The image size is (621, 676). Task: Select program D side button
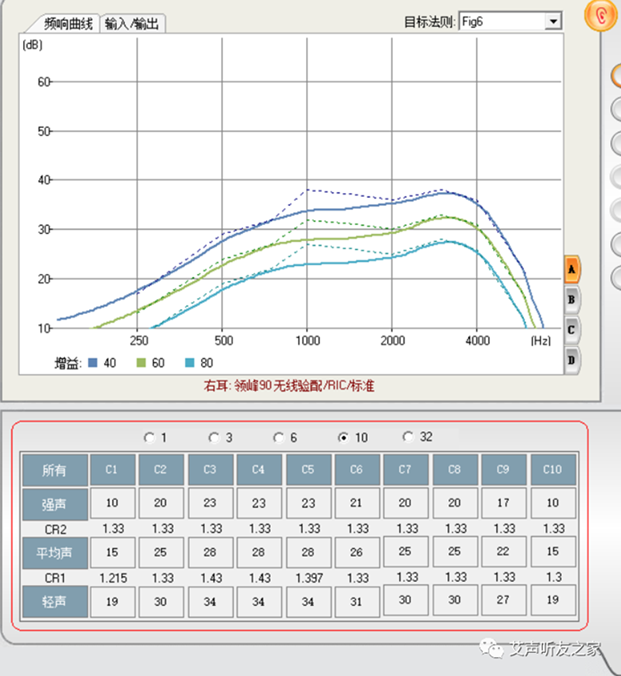pos(572,358)
